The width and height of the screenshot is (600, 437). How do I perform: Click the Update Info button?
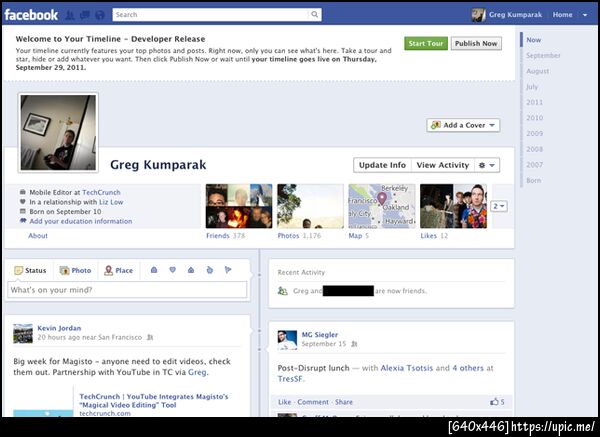coord(382,165)
